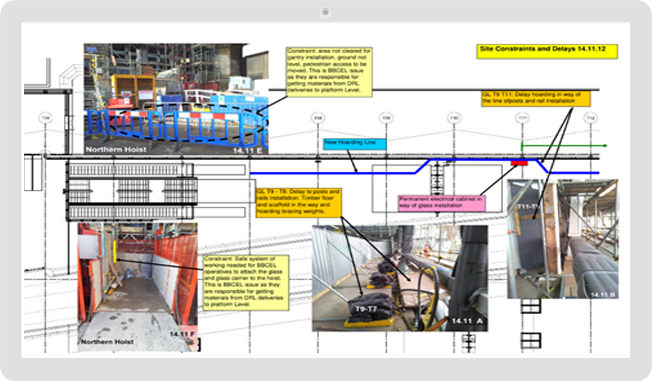Click the T12 gridline bubble
Viewport: 652px width, 381px height.
(590, 119)
